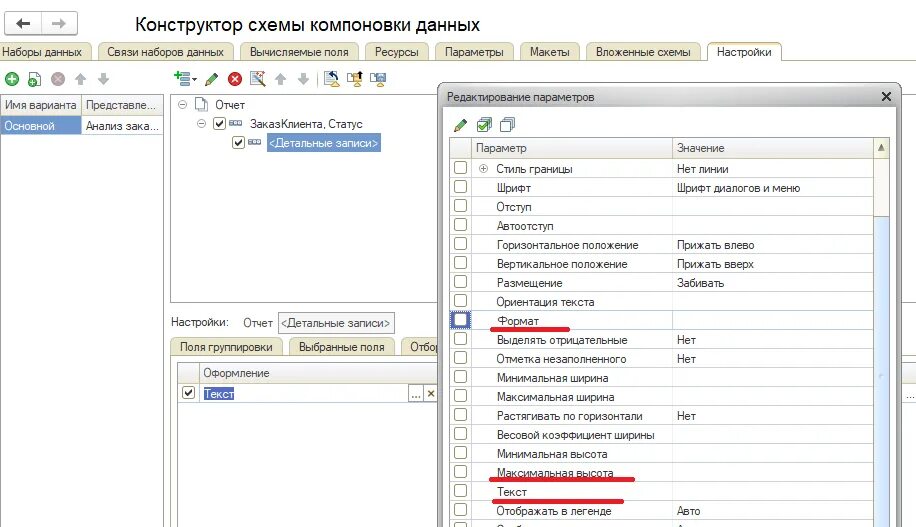This screenshot has height=527, width=916.
Task: Enable the Стиль границы parameter checkbox
Action: (x=460, y=168)
